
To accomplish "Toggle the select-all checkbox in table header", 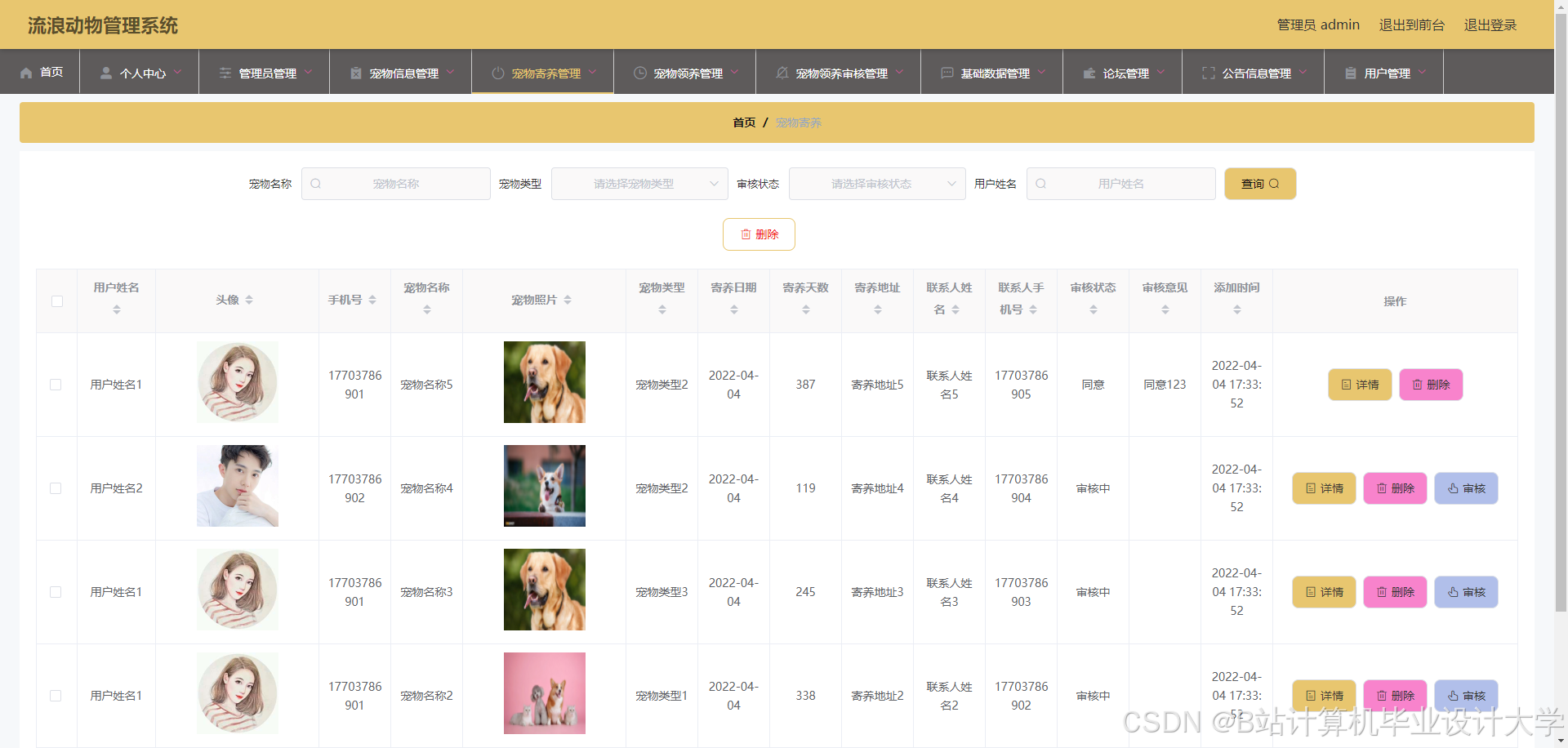I will point(57,301).
